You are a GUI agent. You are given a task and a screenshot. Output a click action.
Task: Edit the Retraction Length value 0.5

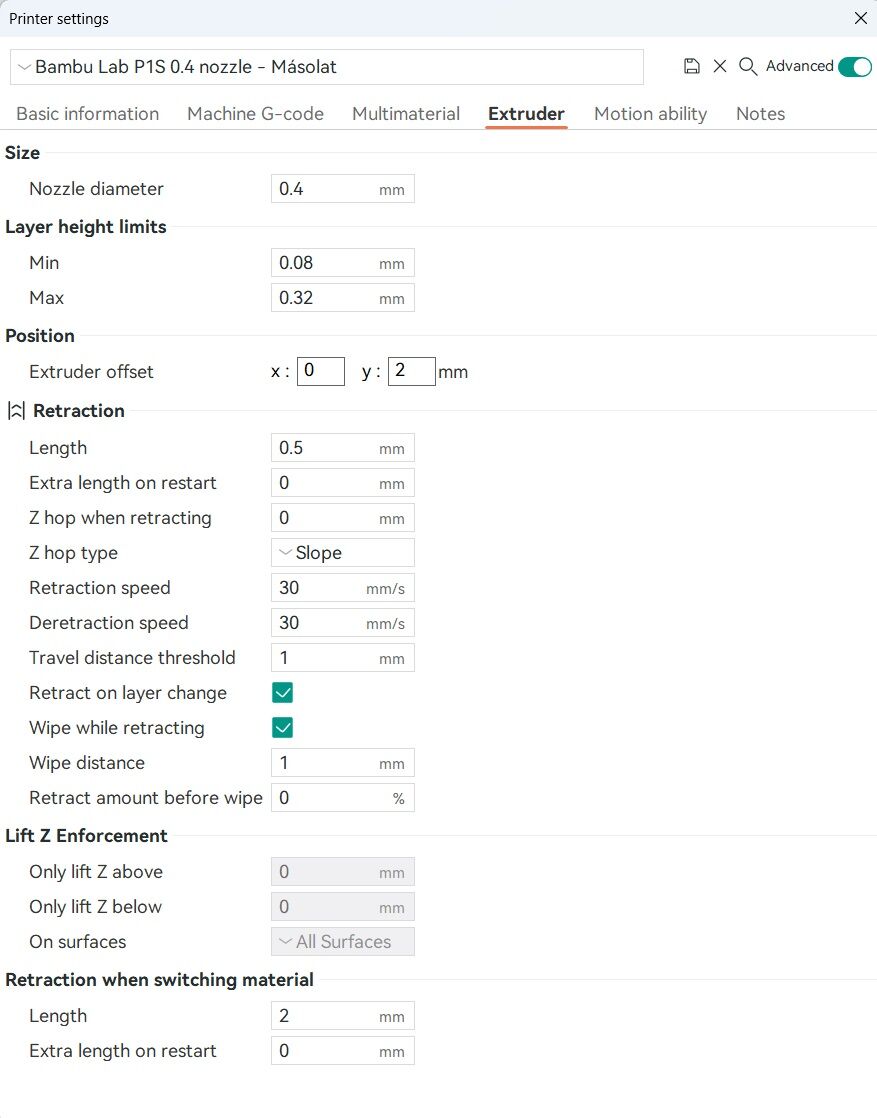pyautogui.click(x=342, y=448)
